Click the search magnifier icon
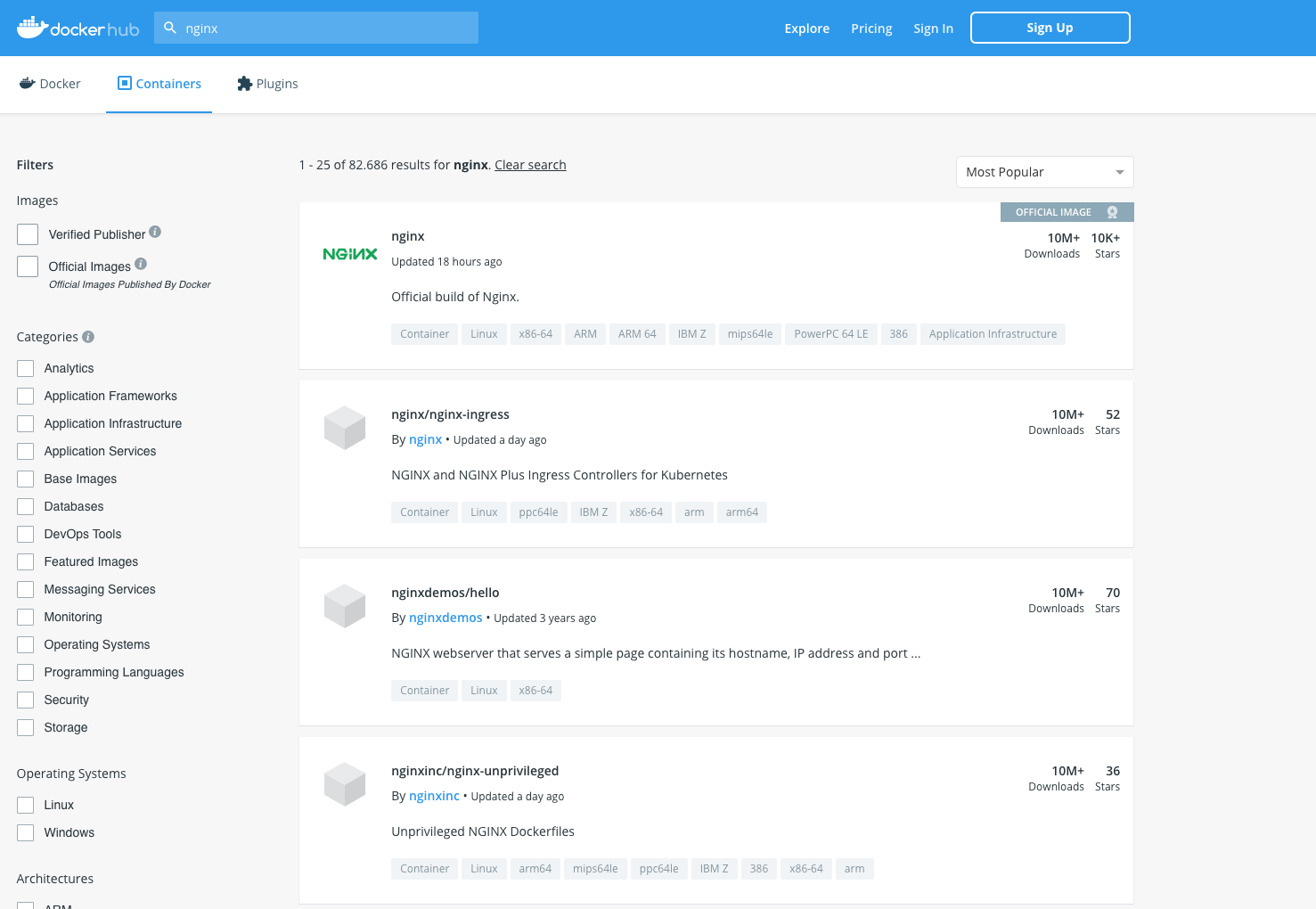 click(x=169, y=28)
